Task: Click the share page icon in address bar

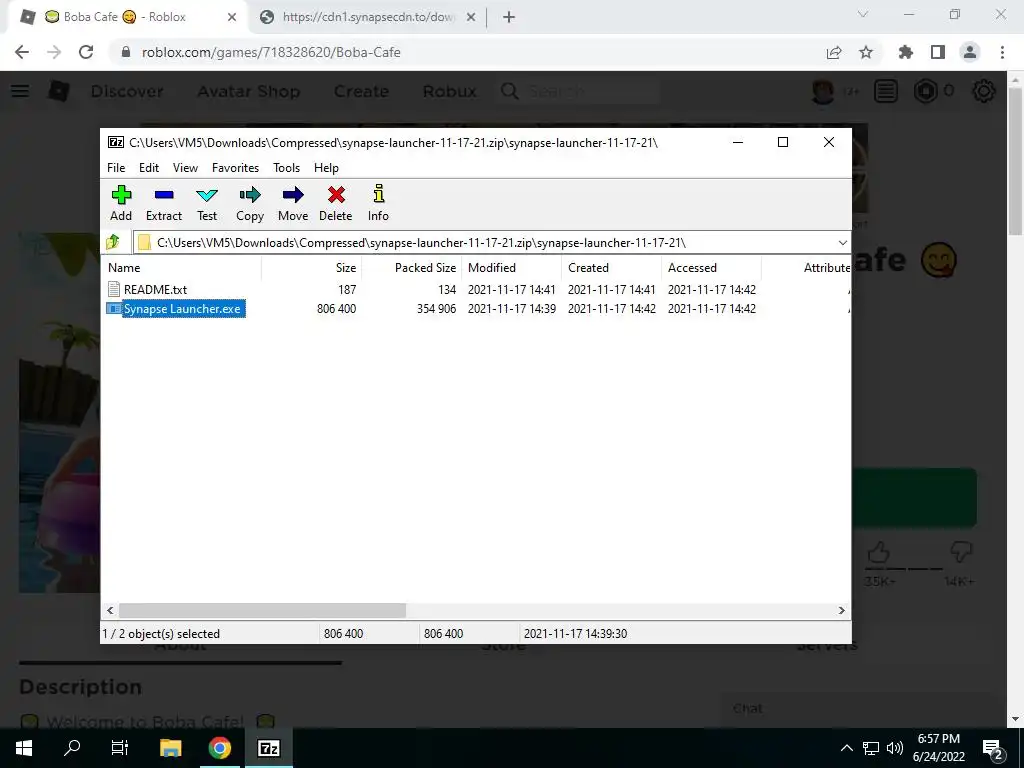Action: pos(834,52)
